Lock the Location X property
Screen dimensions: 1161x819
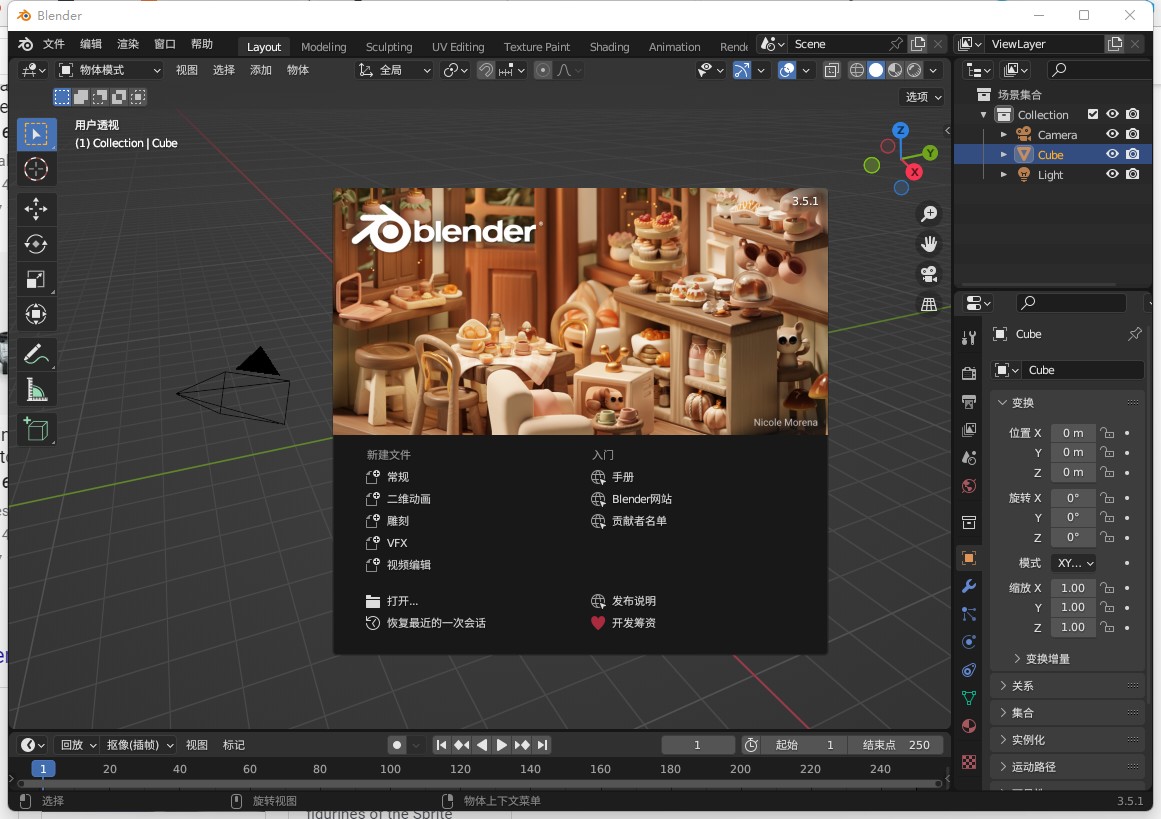point(1107,433)
